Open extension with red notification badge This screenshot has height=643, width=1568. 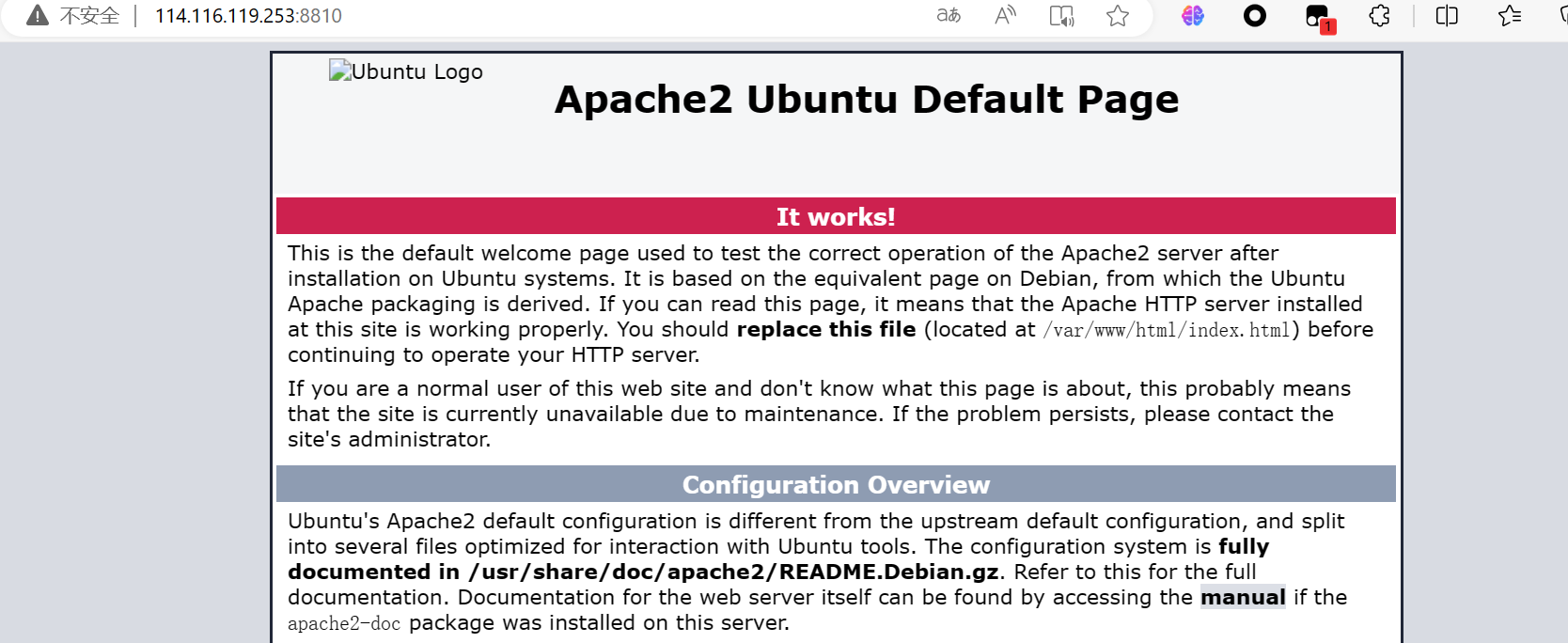pos(1319,18)
